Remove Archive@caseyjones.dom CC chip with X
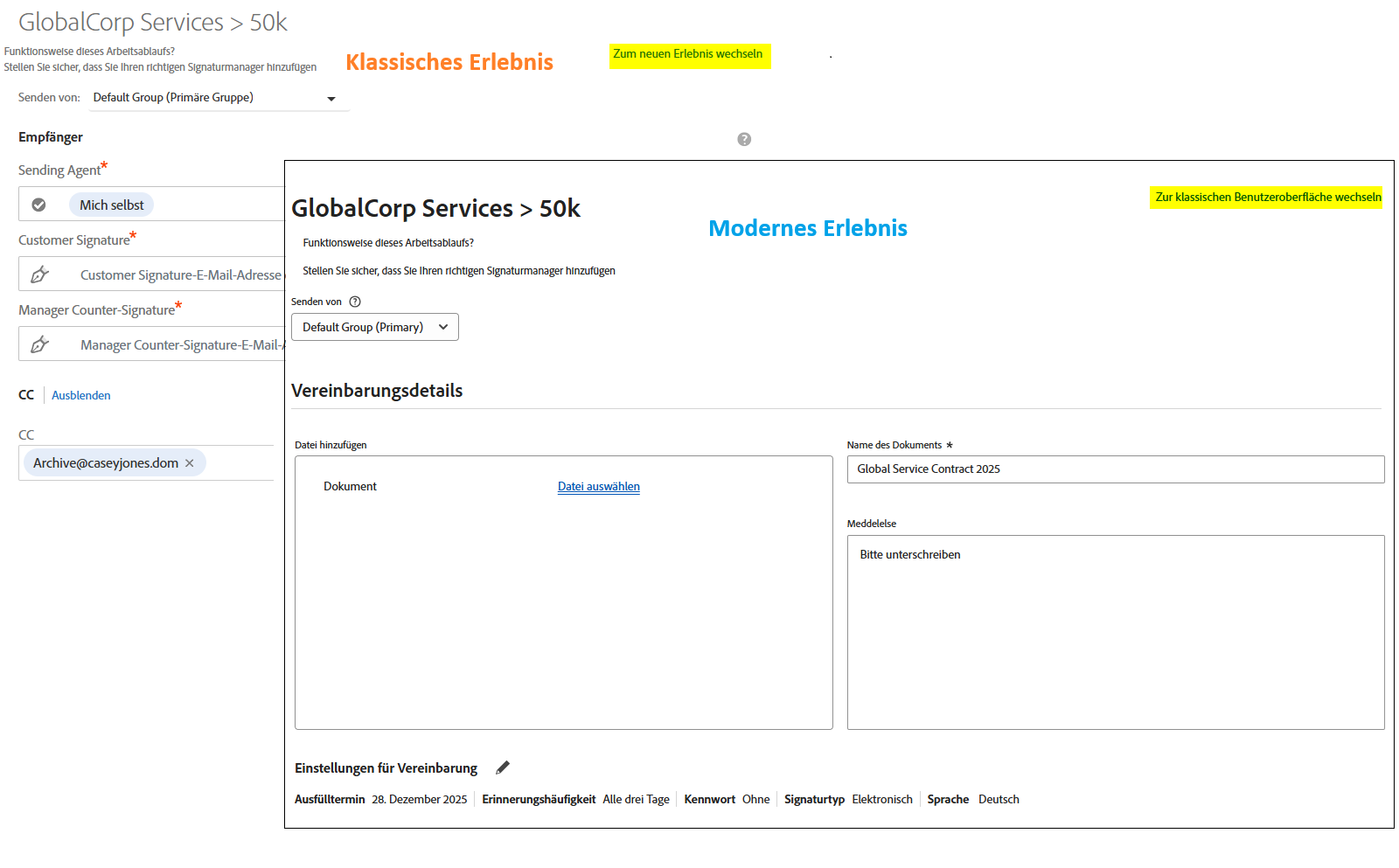This screenshot has width=1399, height=868. (x=189, y=463)
